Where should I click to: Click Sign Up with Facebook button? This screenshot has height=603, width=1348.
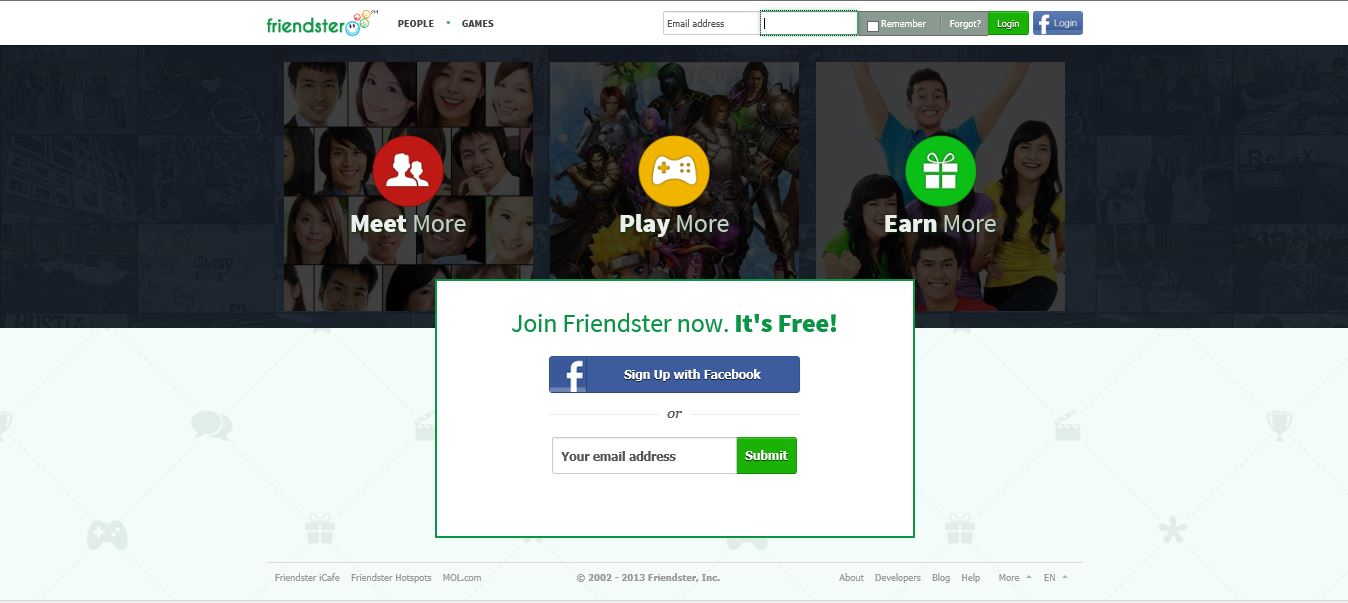tap(674, 374)
